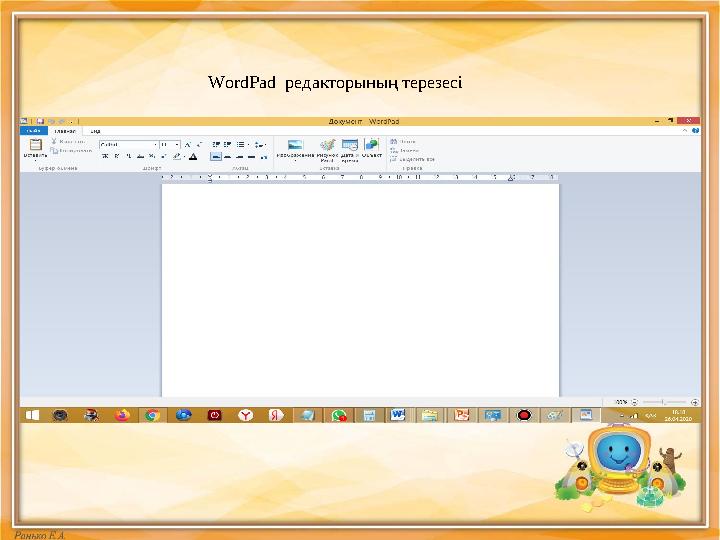Click the zoom slider track
This screenshot has width=720, height=540.
pos(664,402)
